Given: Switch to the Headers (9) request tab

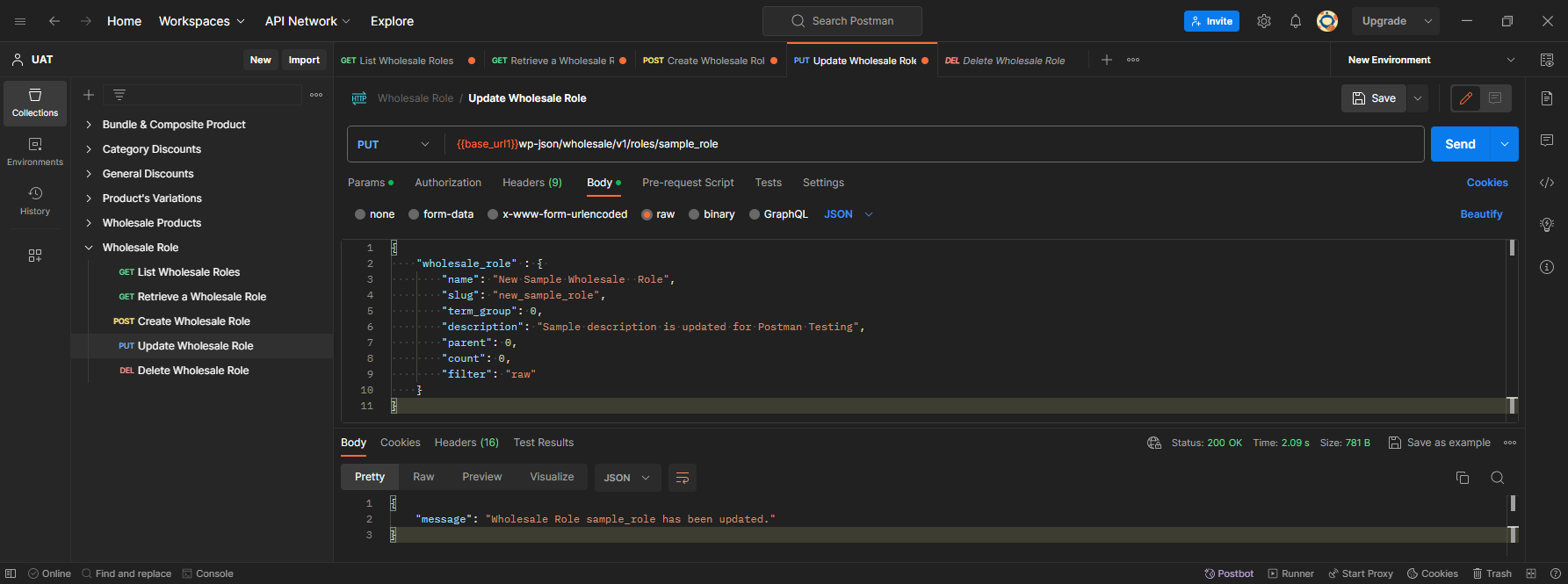Looking at the screenshot, I should [x=532, y=183].
